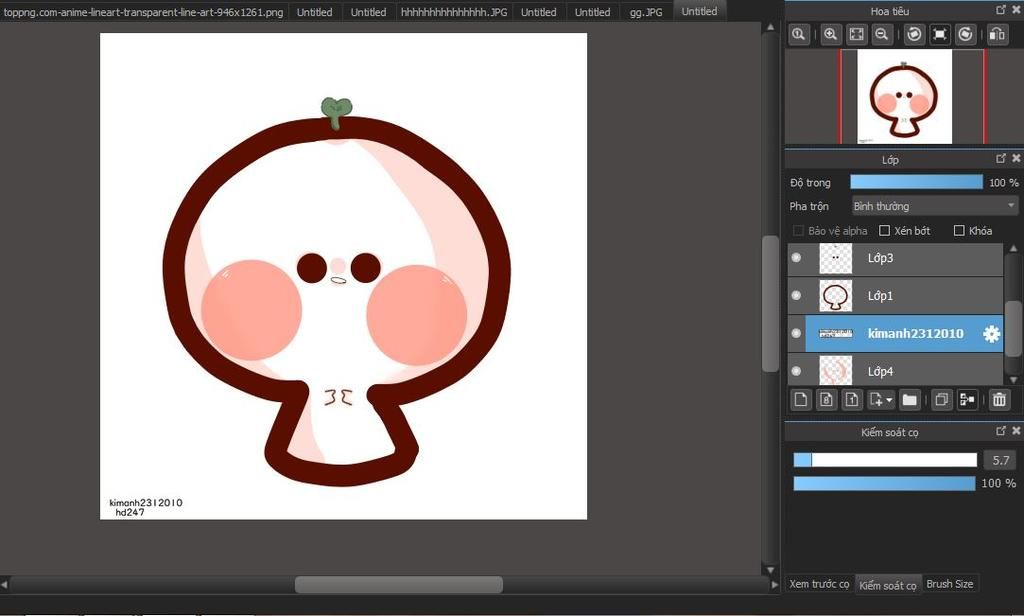The width and height of the screenshot is (1024, 616).
Task: Create a new color layer
Action: coord(801,399)
